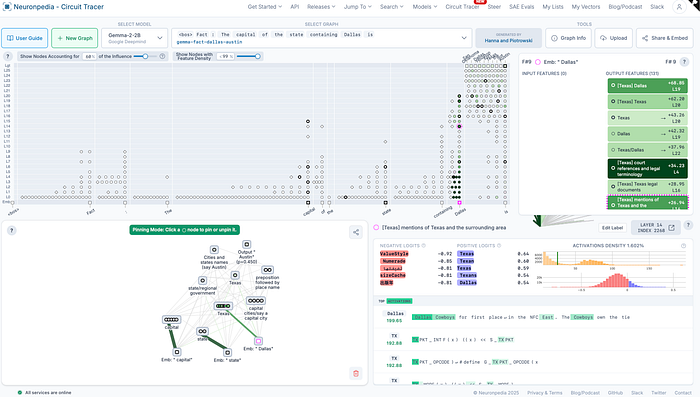
Task: Click Share & Embed
Action: (665, 38)
